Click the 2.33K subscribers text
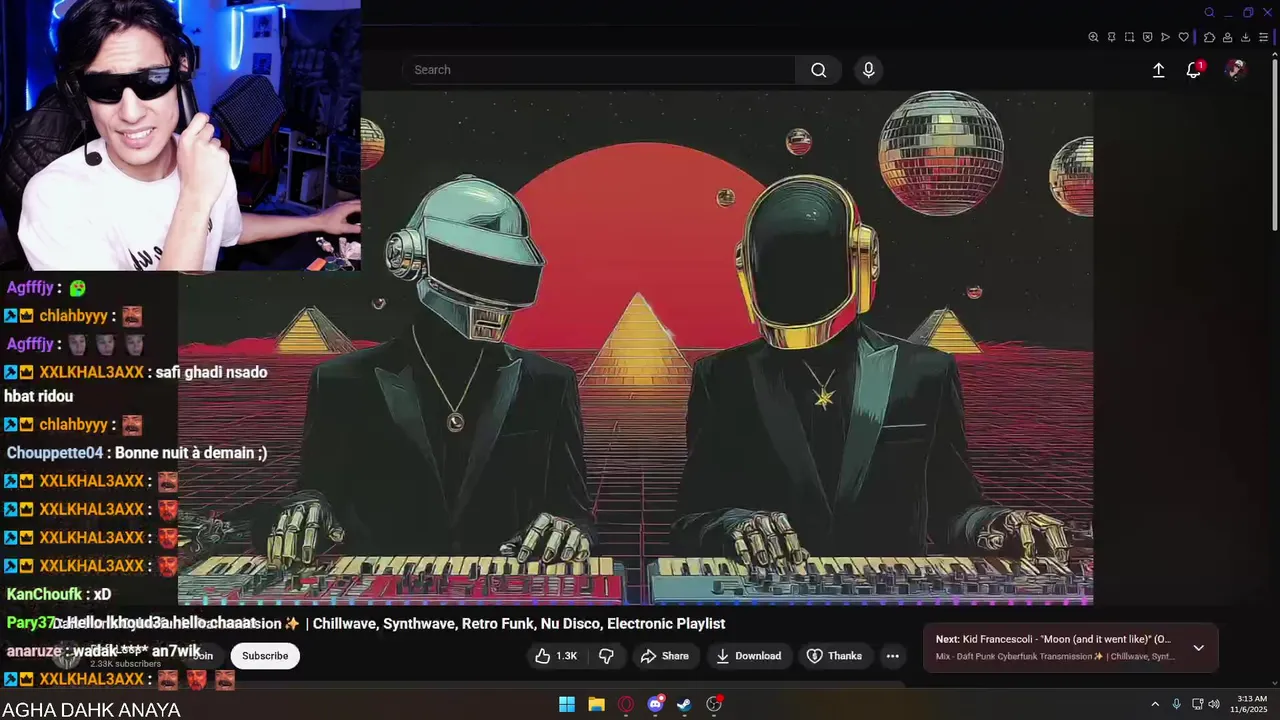The image size is (1280, 720). coord(125,664)
